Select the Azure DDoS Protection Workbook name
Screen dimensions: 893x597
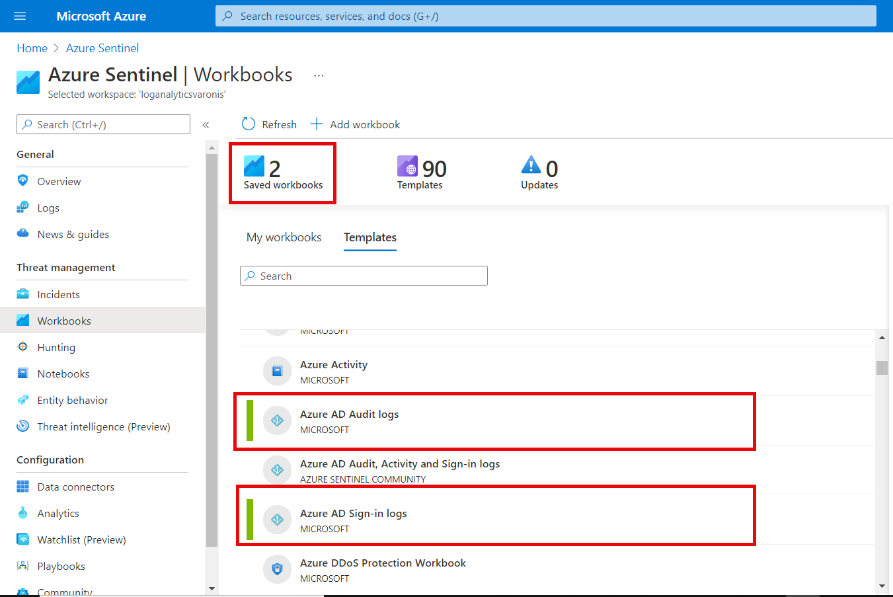tap(383, 563)
